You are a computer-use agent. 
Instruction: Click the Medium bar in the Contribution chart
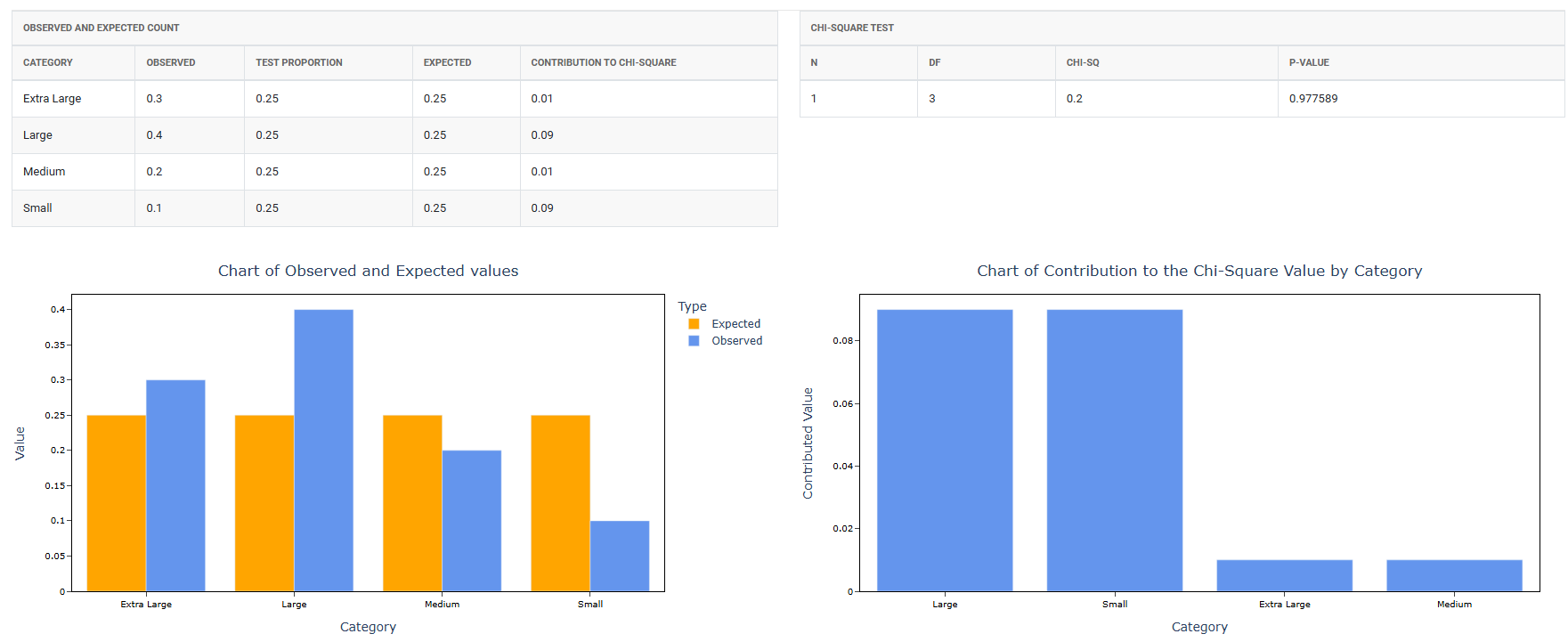click(x=1454, y=575)
